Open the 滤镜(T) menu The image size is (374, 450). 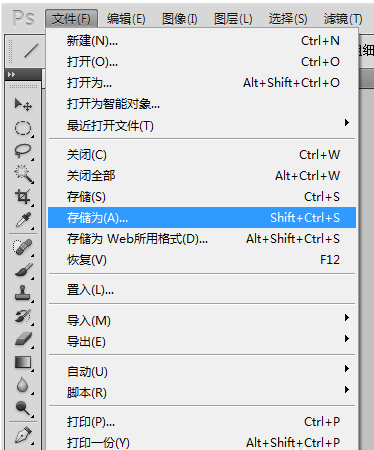coord(343,19)
